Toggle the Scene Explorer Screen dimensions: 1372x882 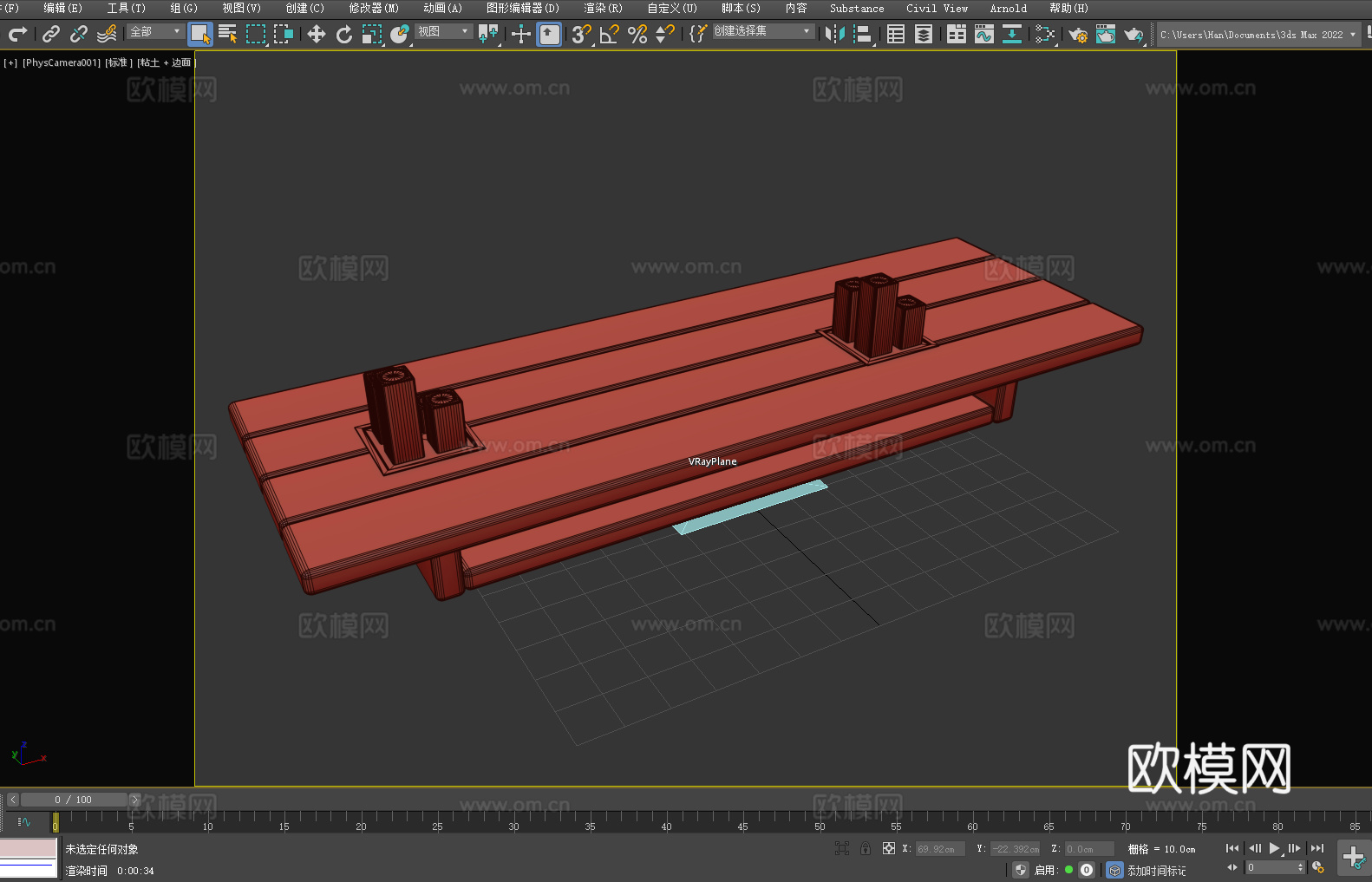pyautogui.click(x=896, y=34)
